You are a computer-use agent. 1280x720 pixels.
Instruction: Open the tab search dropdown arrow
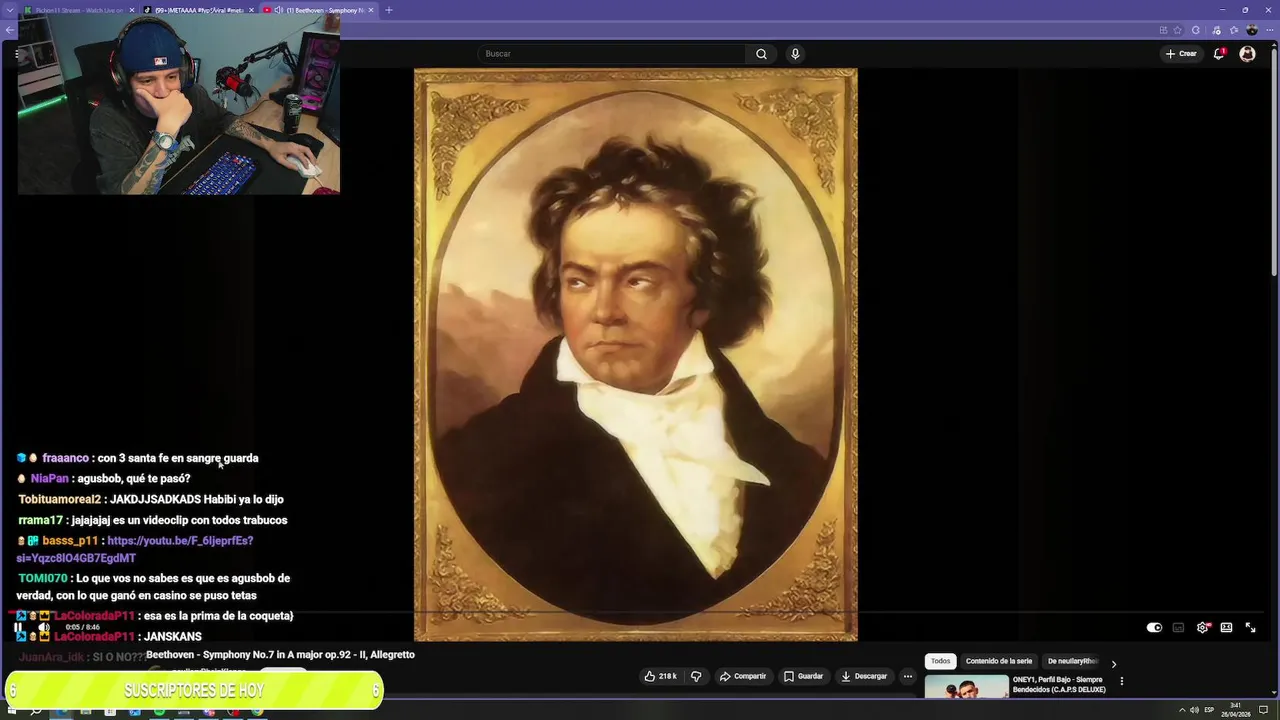pyautogui.click(x=10, y=10)
